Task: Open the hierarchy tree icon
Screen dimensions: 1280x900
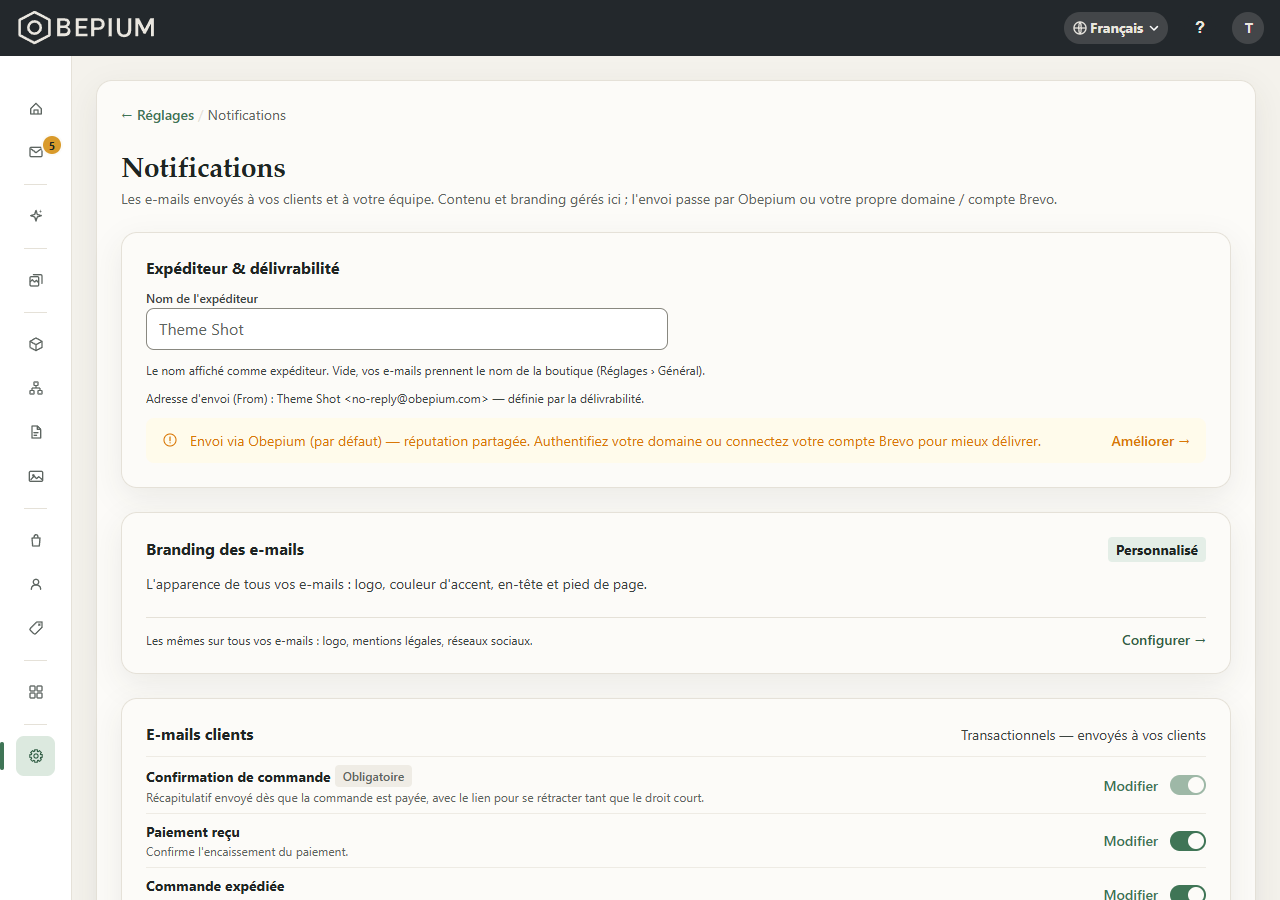Action: click(36, 388)
